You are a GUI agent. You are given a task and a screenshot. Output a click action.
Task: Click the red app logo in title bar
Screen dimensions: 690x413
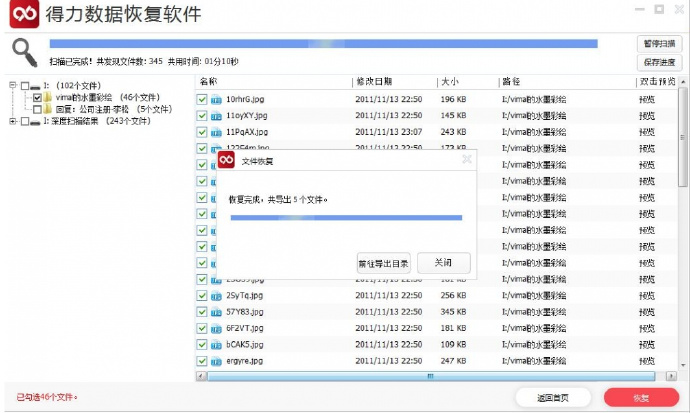pyautogui.click(x=24, y=13)
